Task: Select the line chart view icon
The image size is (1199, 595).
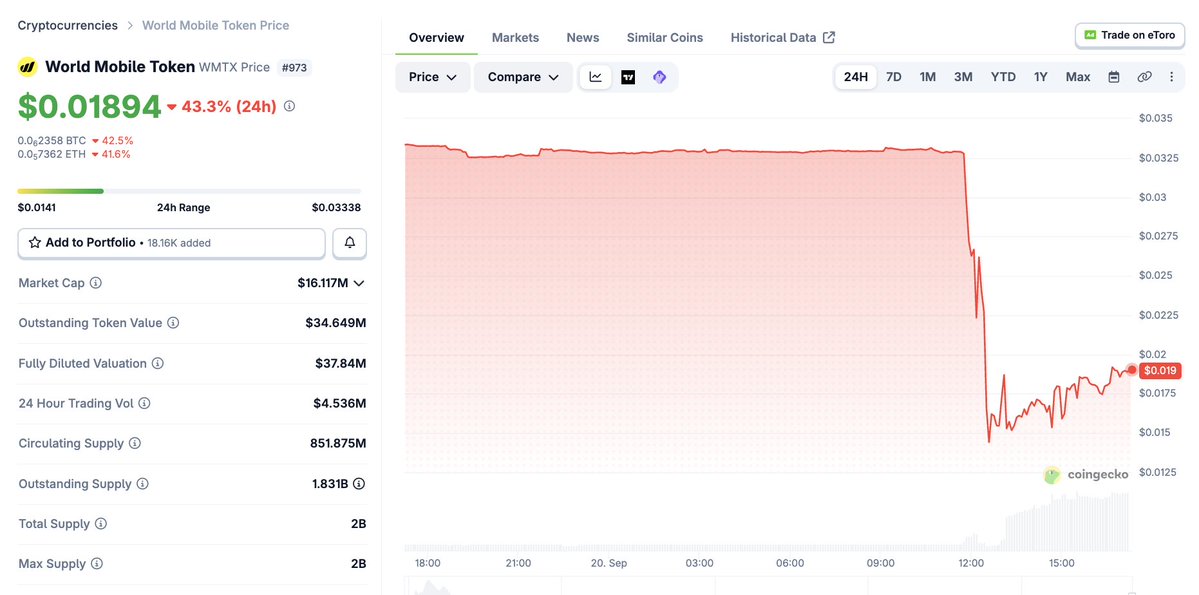Action: [x=596, y=77]
